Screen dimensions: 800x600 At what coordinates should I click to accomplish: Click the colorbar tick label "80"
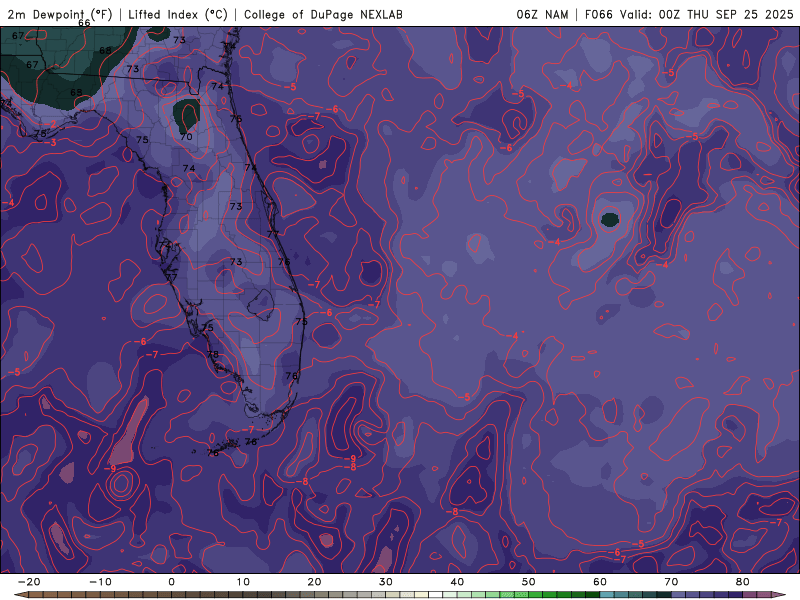(x=743, y=582)
